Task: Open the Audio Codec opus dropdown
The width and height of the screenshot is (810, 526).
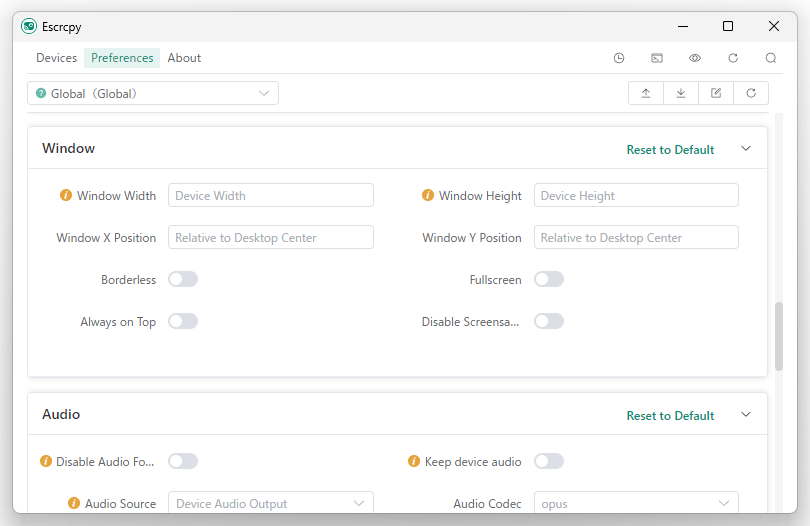Action: coord(636,503)
